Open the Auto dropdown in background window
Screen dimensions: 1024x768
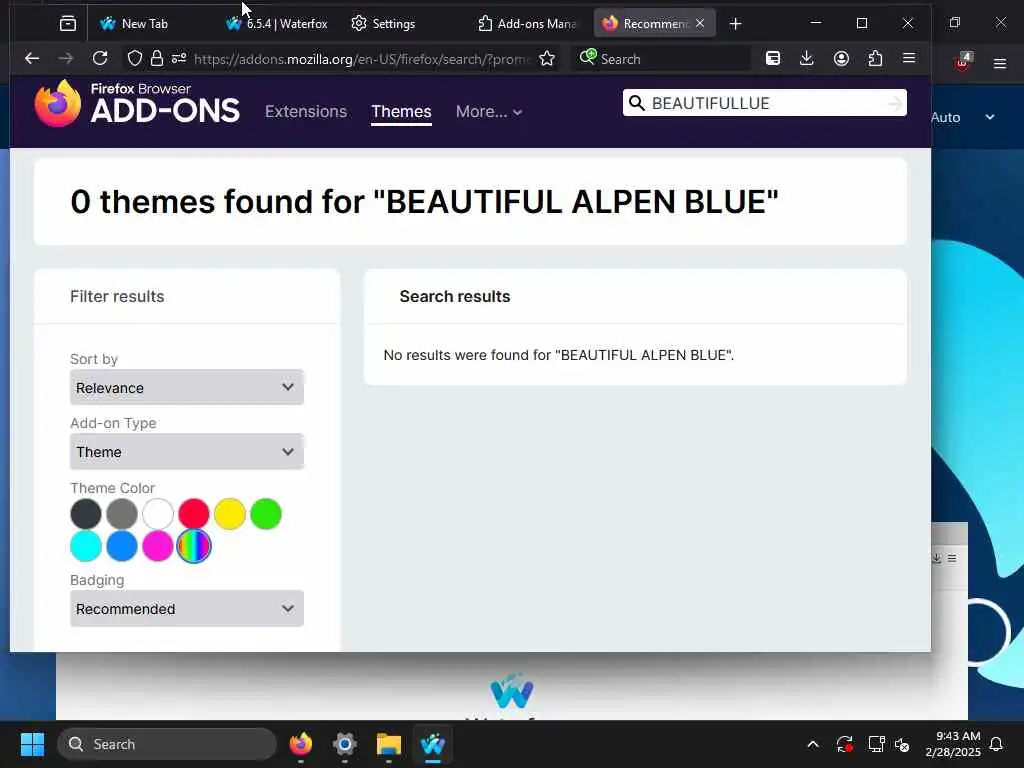(x=963, y=118)
